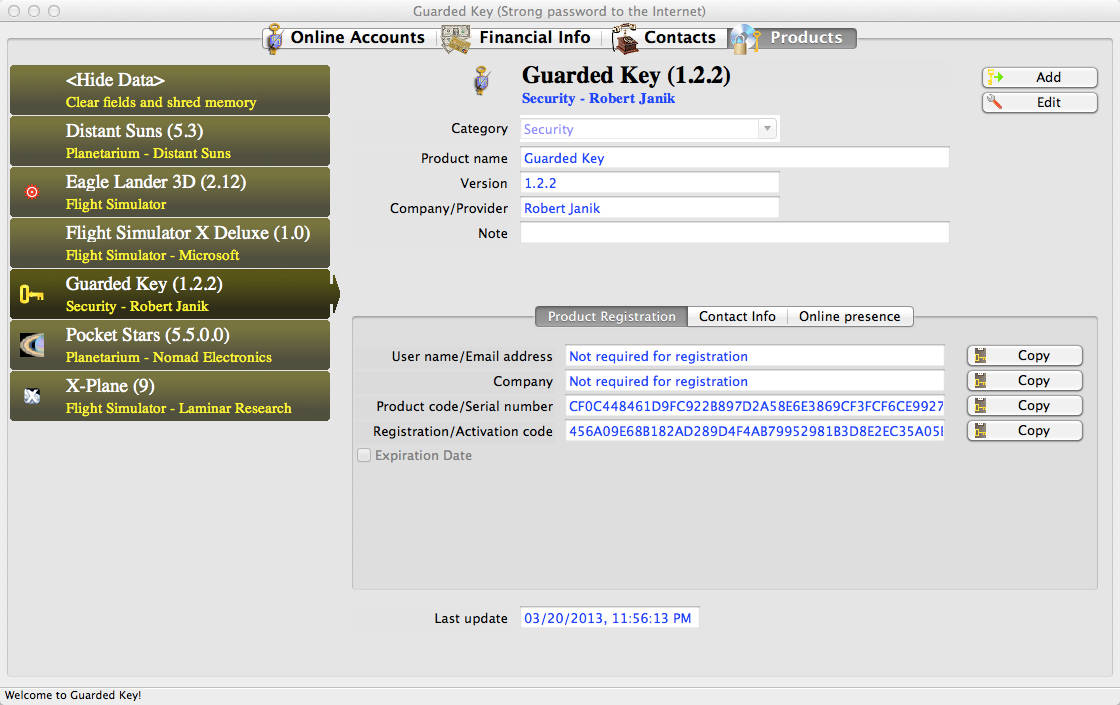Select X-Plane (9) list entry
Image resolution: width=1120 pixels, height=705 pixels.
pos(170,396)
